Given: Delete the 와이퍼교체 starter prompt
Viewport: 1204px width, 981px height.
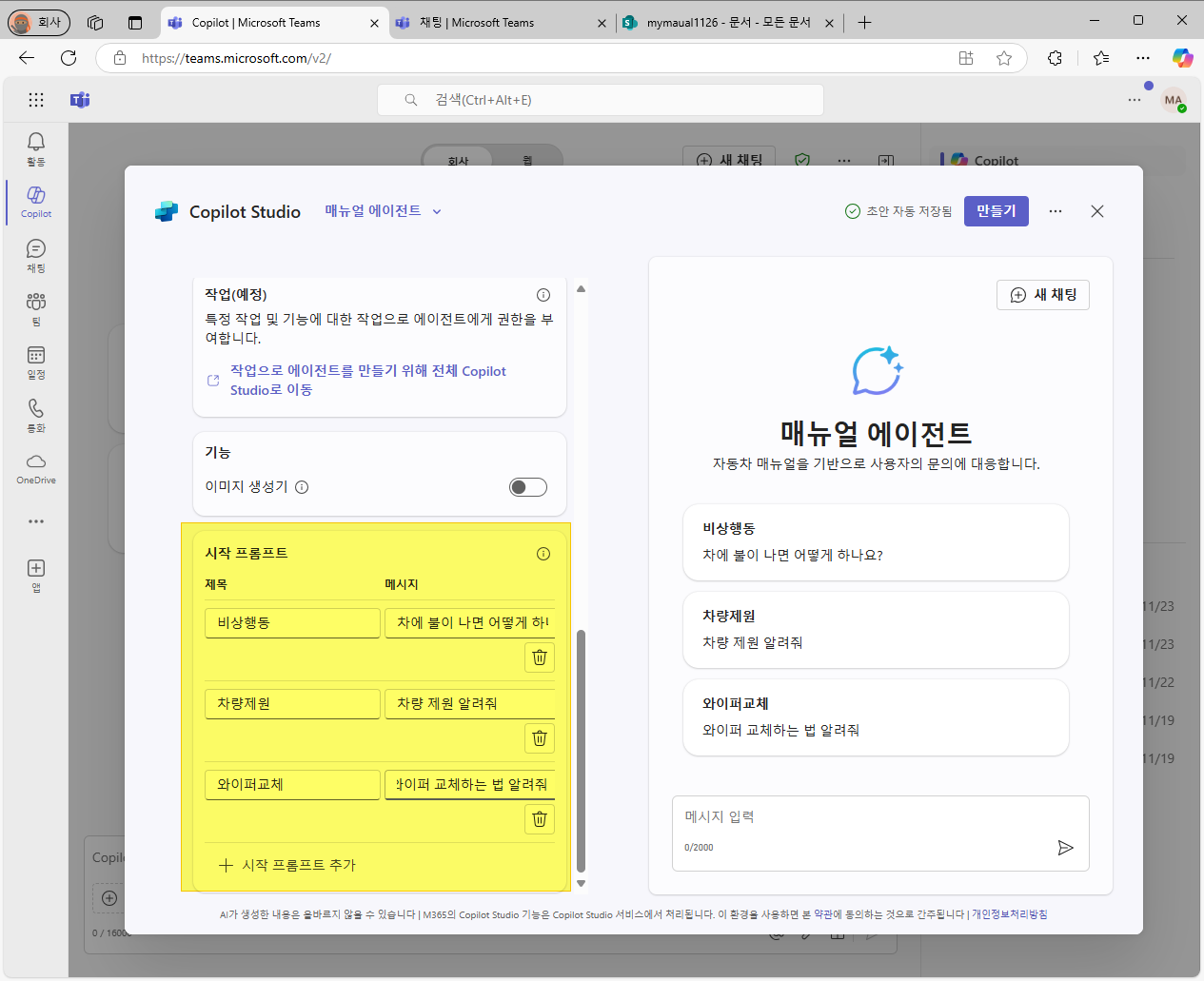Looking at the screenshot, I should [x=540, y=819].
